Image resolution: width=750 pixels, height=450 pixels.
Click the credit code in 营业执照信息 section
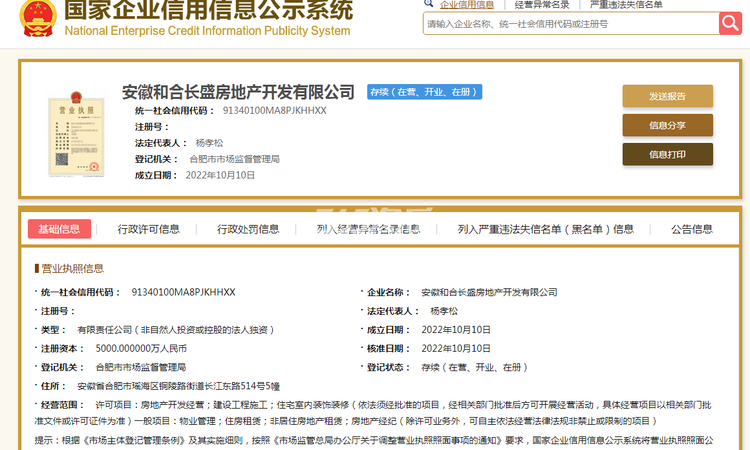tap(184, 292)
